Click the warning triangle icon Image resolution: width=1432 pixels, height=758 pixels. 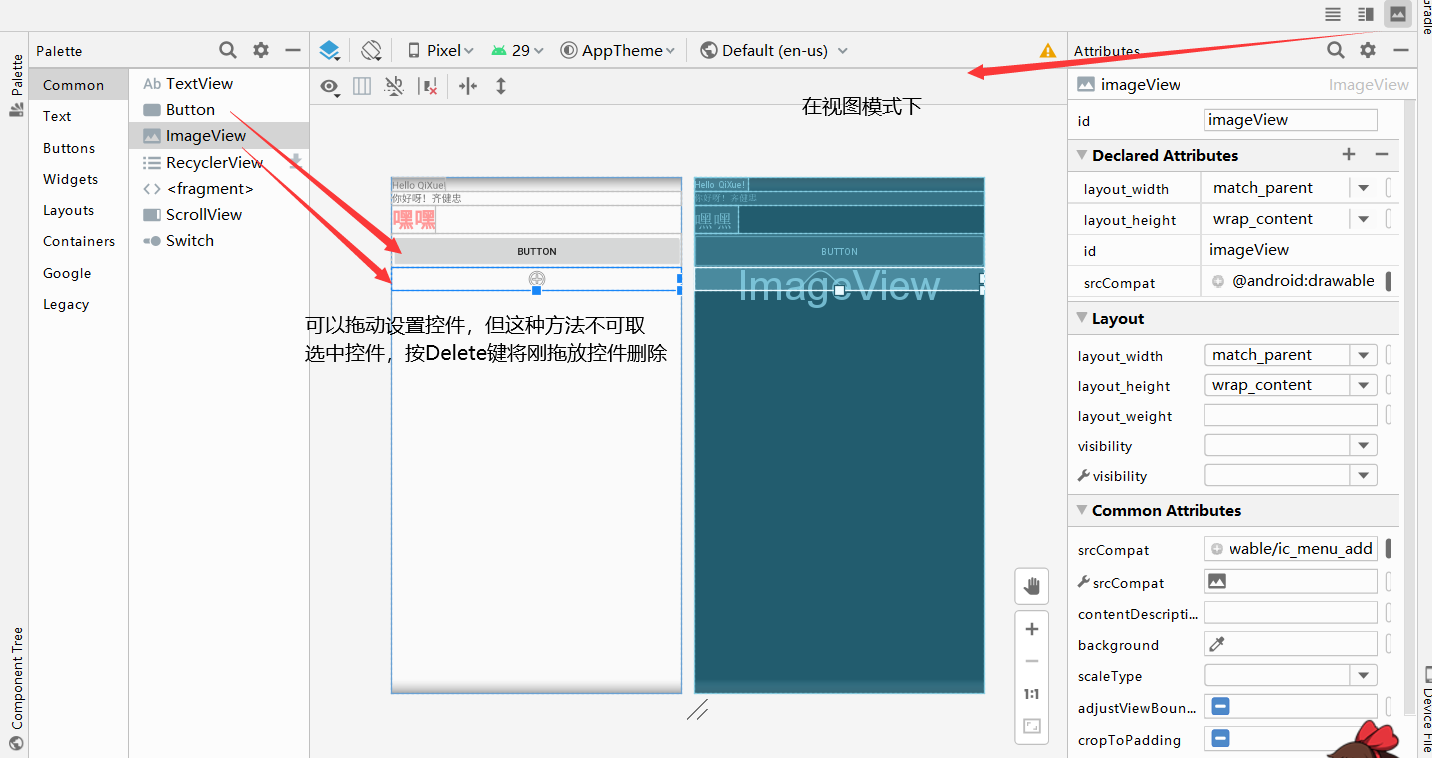(1047, 50)
